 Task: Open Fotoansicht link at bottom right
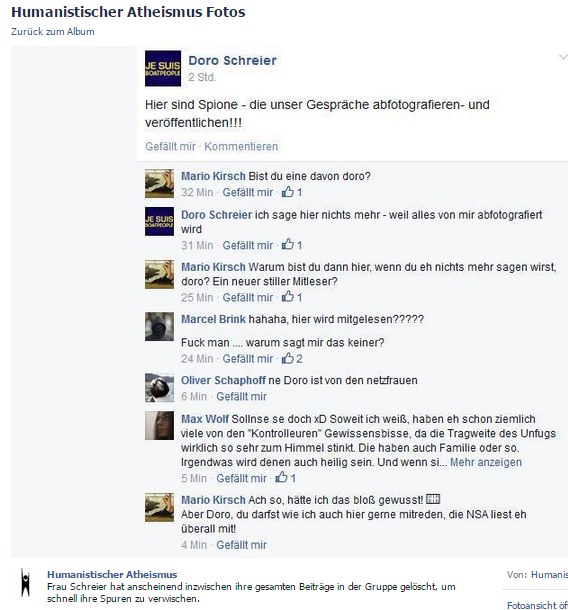pyautogui.click(x=537, y=605)
